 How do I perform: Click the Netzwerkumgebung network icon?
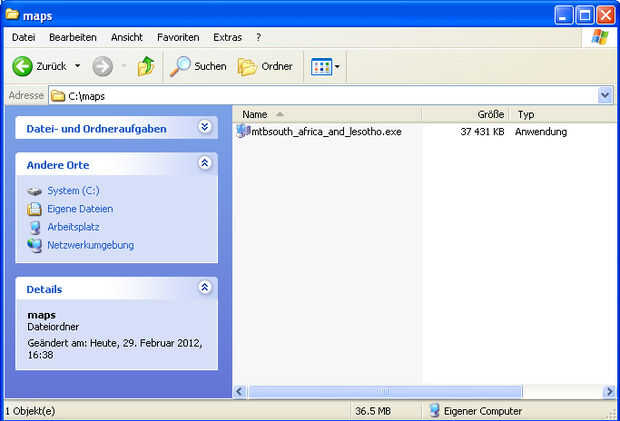34,245
